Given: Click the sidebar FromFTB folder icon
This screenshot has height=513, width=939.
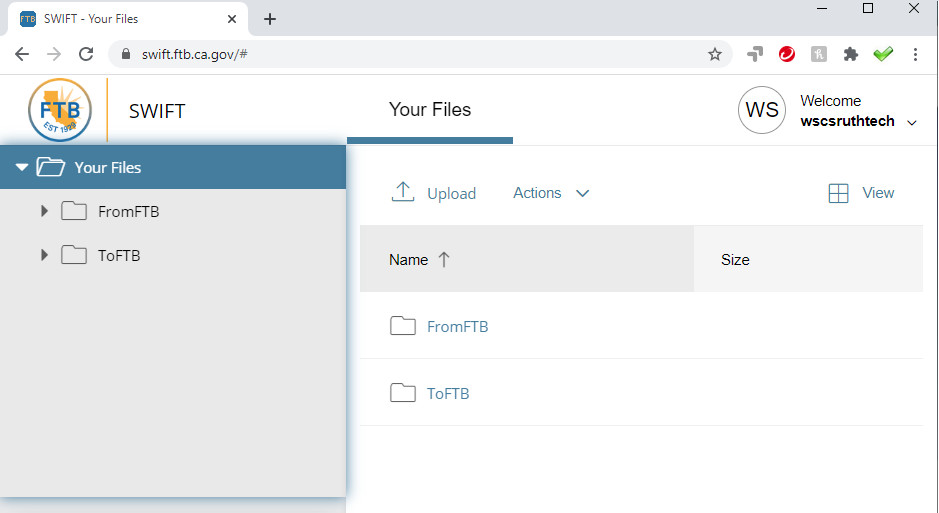Looking at the screenshot, I should pos(74,211).
